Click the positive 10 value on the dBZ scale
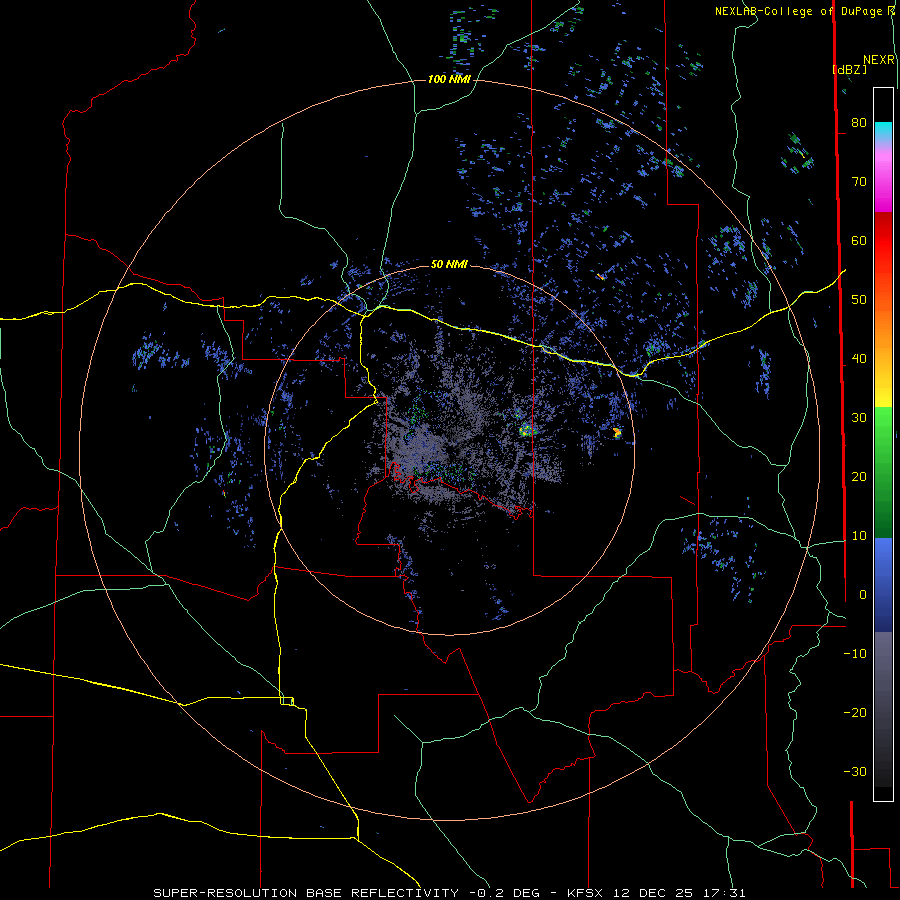This screenshot has height=900, width=900. 859,536
